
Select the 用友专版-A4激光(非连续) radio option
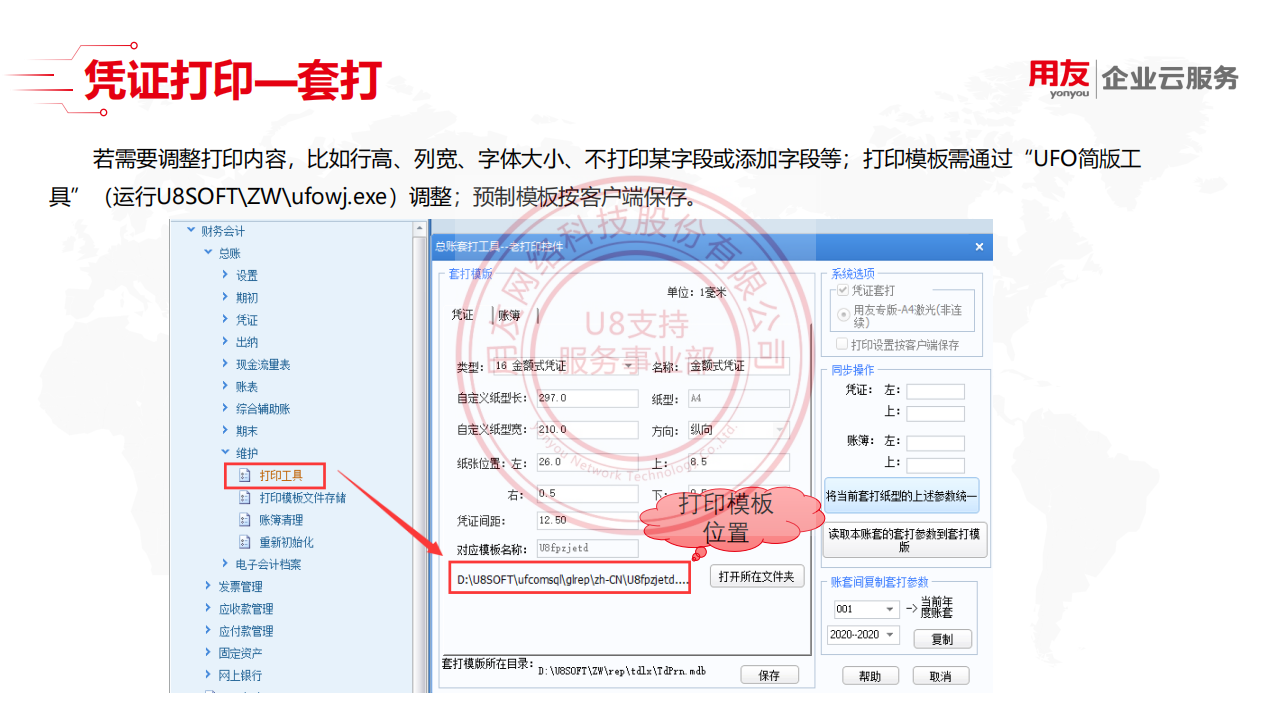[845, 314]
